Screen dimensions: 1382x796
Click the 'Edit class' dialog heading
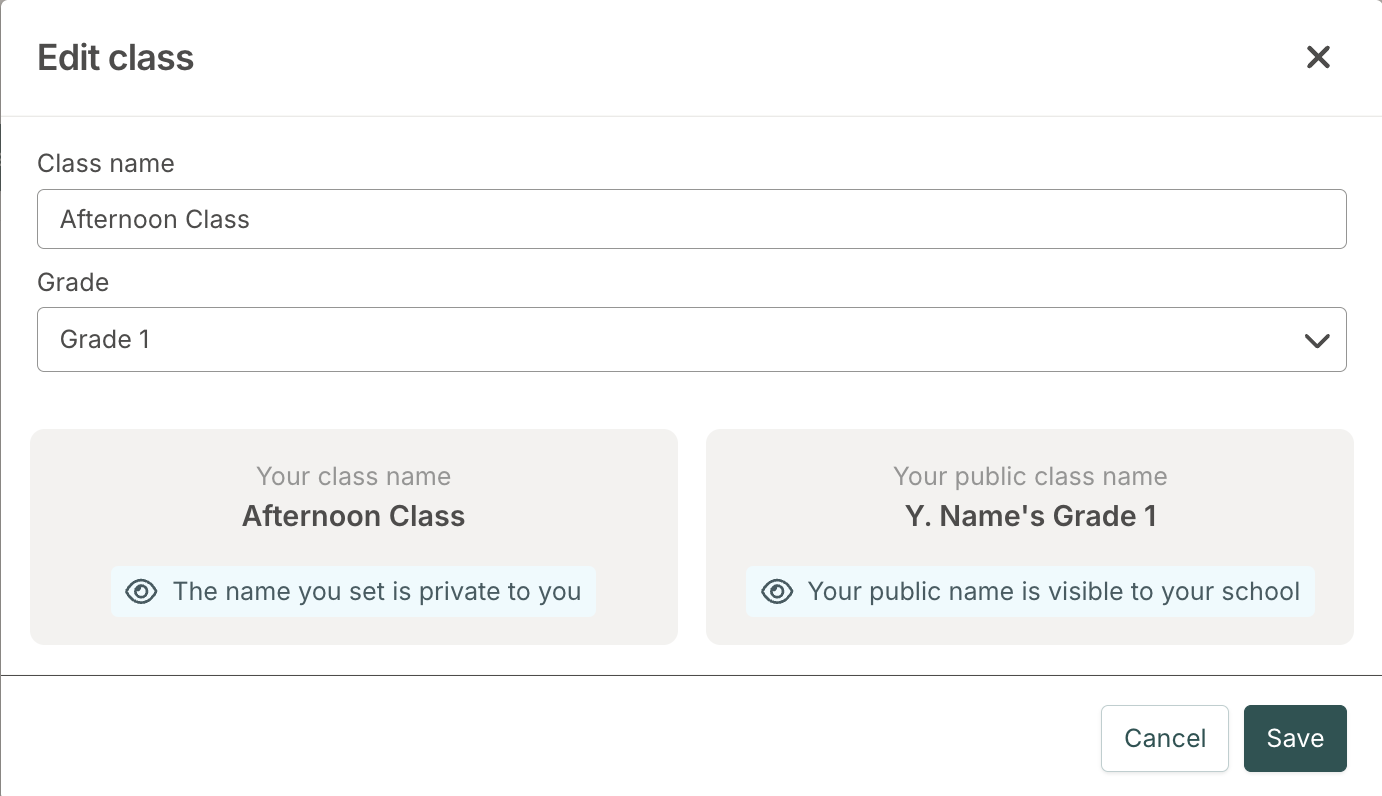point(116,58)
